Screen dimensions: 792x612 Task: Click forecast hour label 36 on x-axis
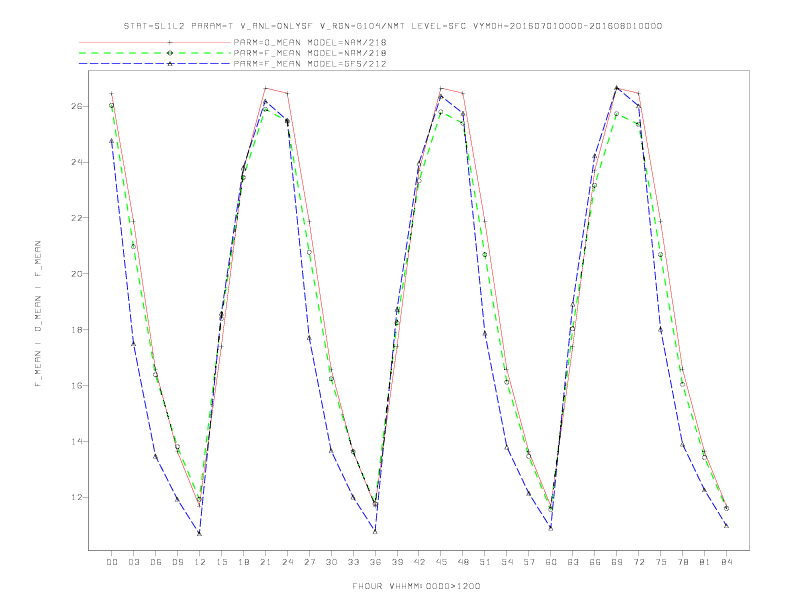375,562
